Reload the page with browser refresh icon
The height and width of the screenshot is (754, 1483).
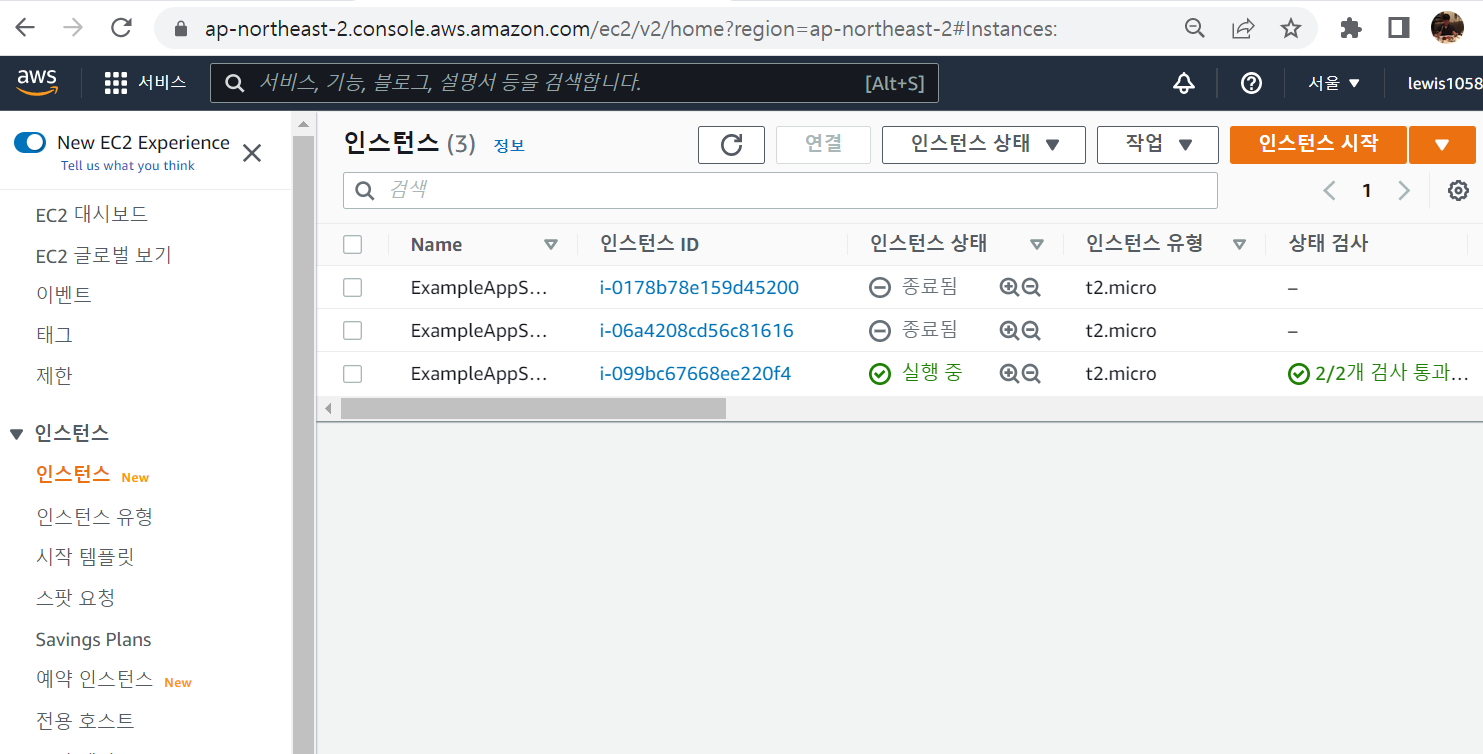122,28
